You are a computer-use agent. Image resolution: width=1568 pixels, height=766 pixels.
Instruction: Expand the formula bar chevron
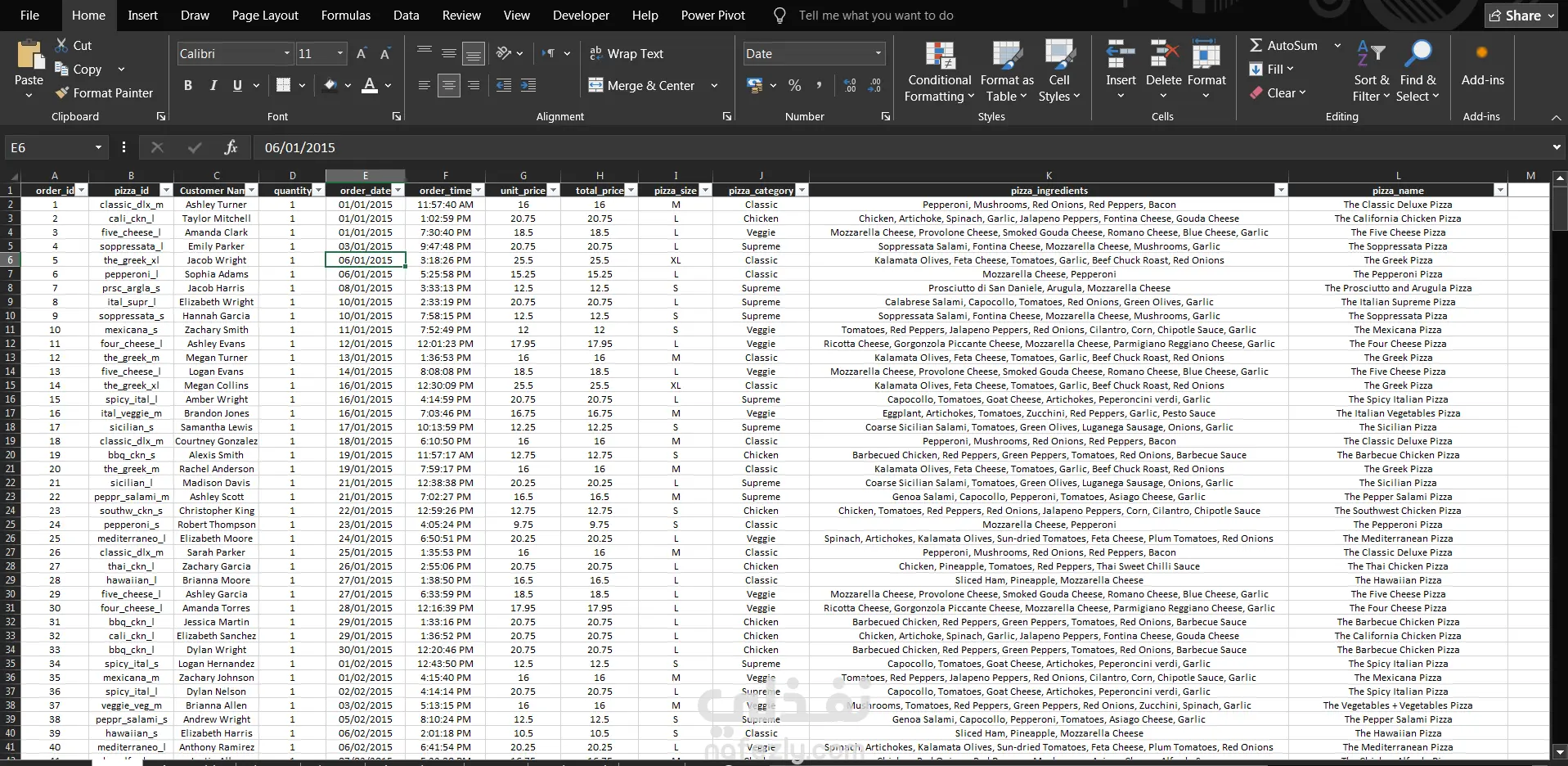coord(1557,147)
